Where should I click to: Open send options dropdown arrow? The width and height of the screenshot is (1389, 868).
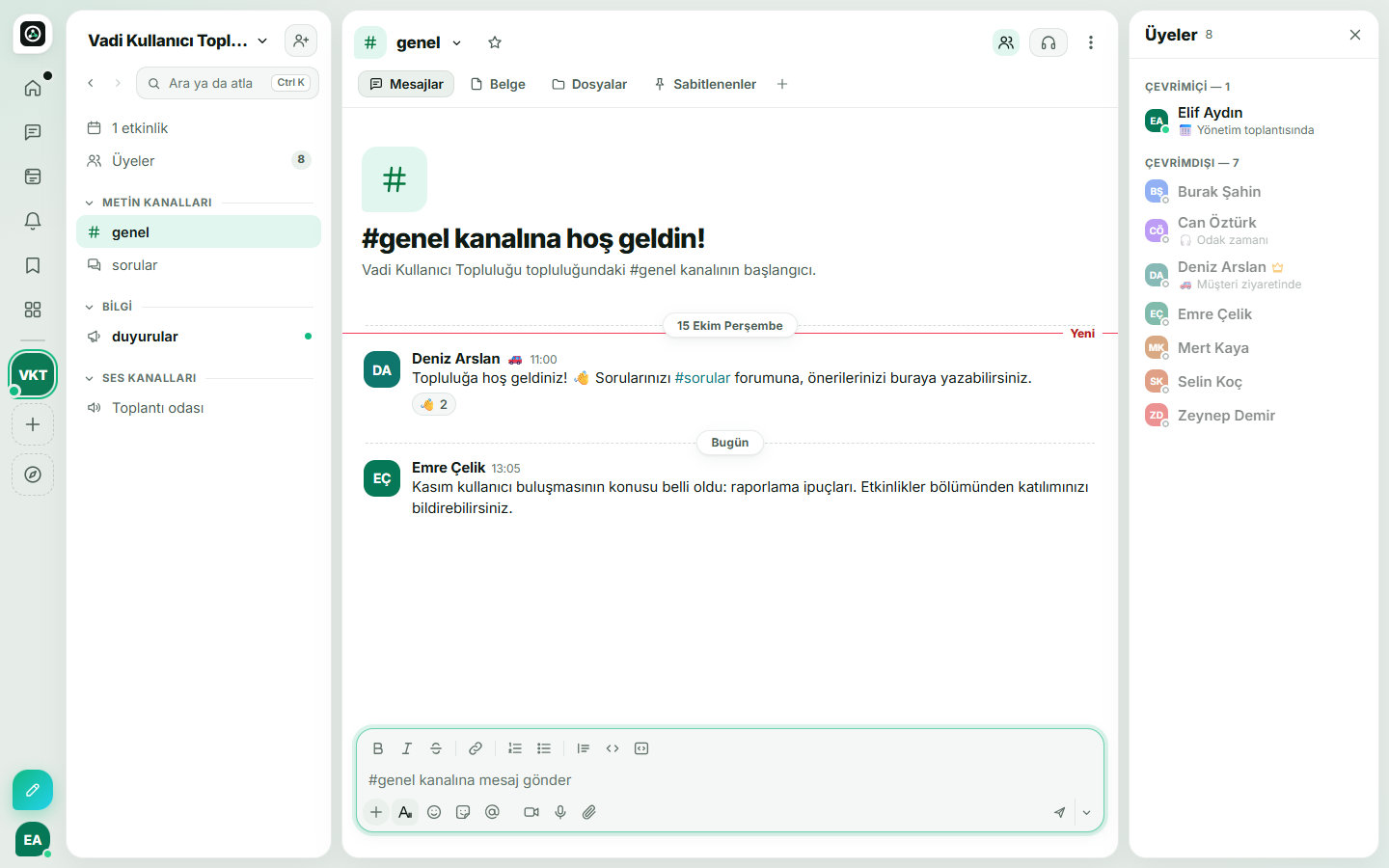tap(1087, 812)
